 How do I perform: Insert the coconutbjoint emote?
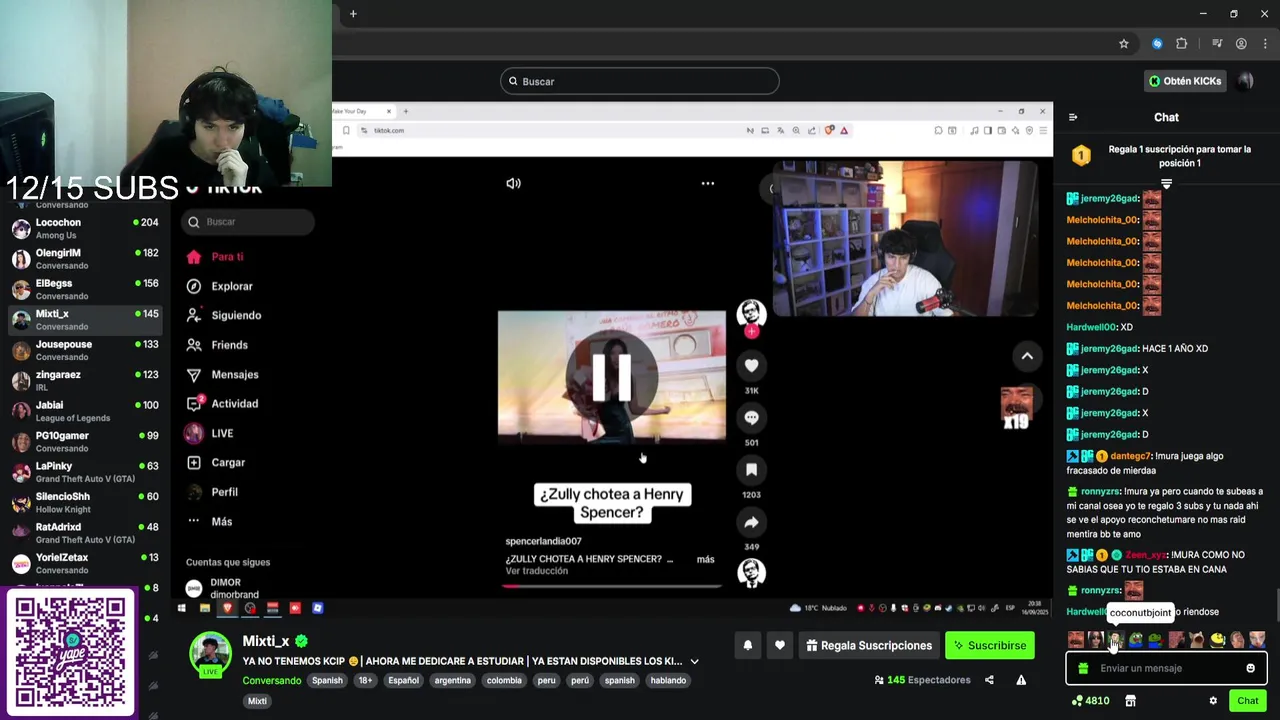click(x=1115, y=640)
